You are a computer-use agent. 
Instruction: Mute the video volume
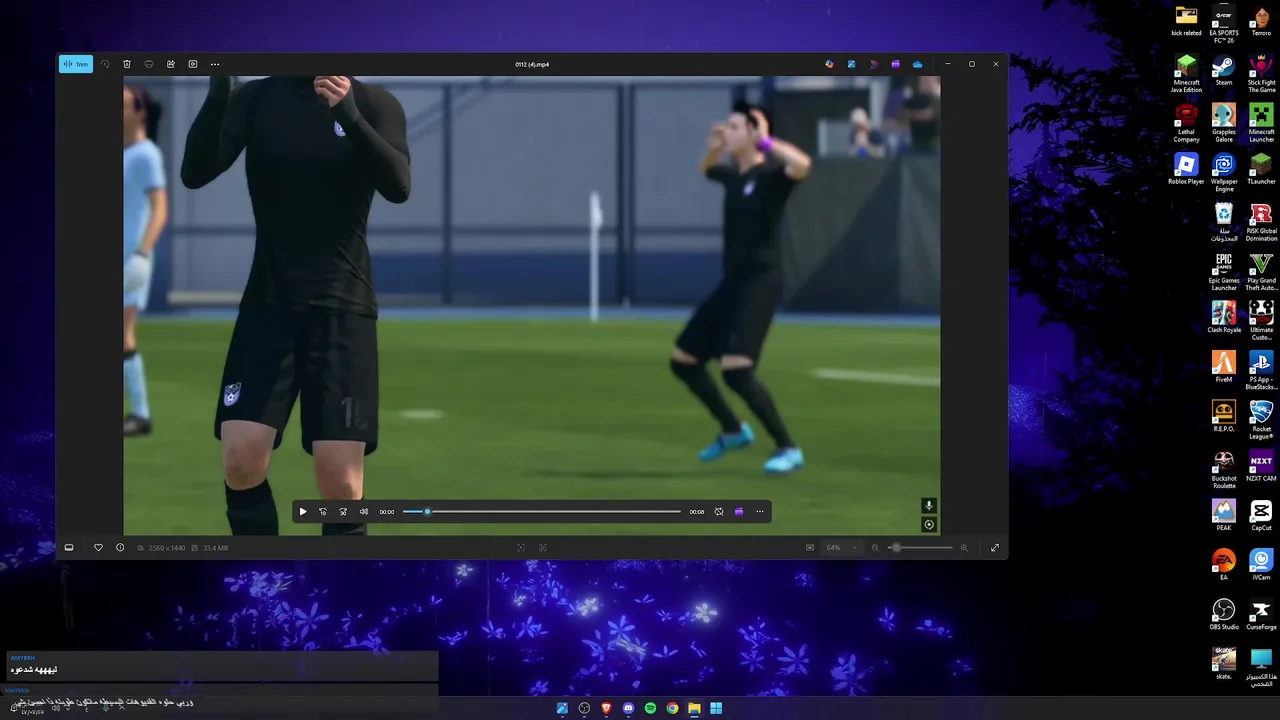(x=363, y=512)
